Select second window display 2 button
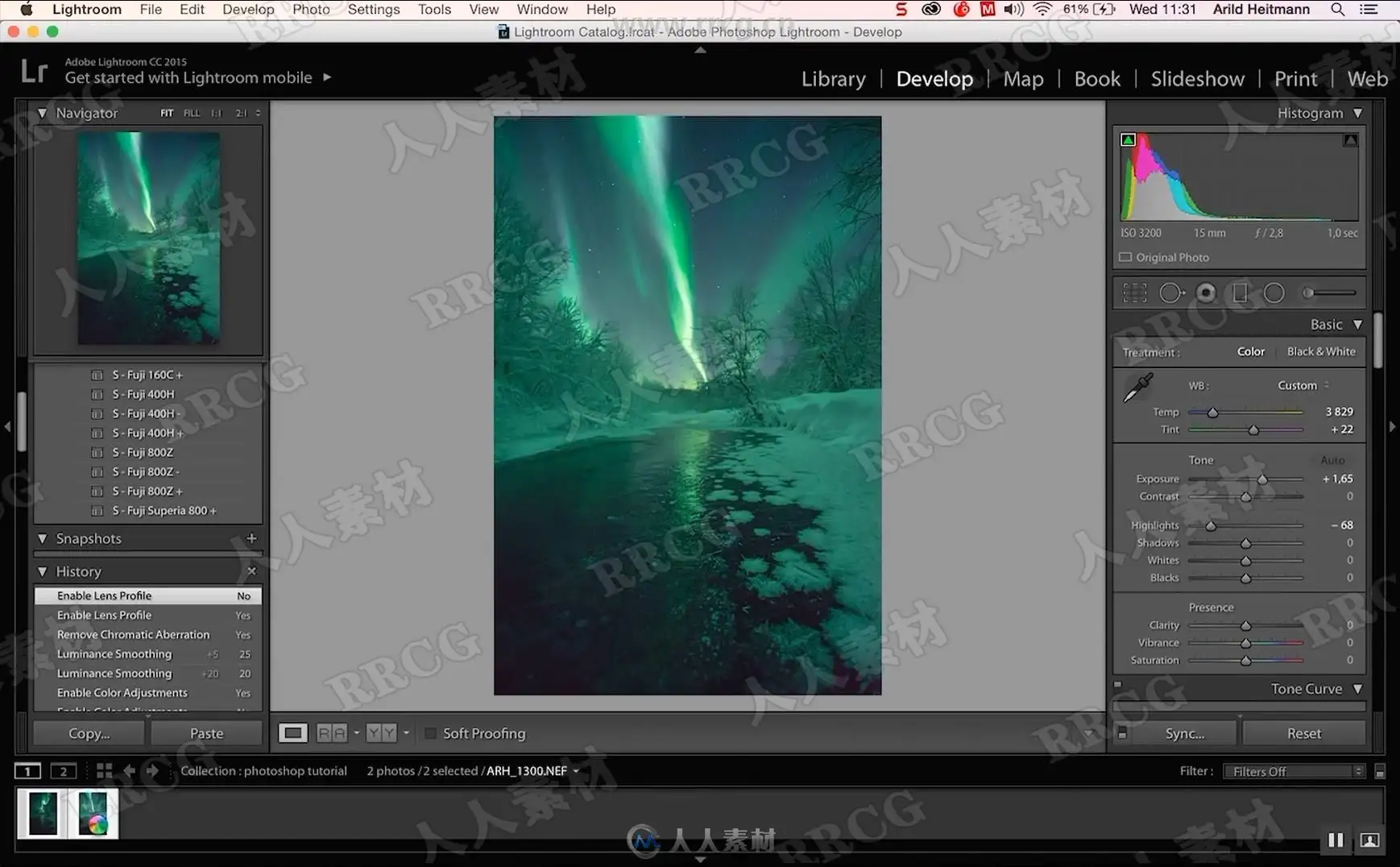The height and width of the screenshot is (867, 1400). click(63, 771)
